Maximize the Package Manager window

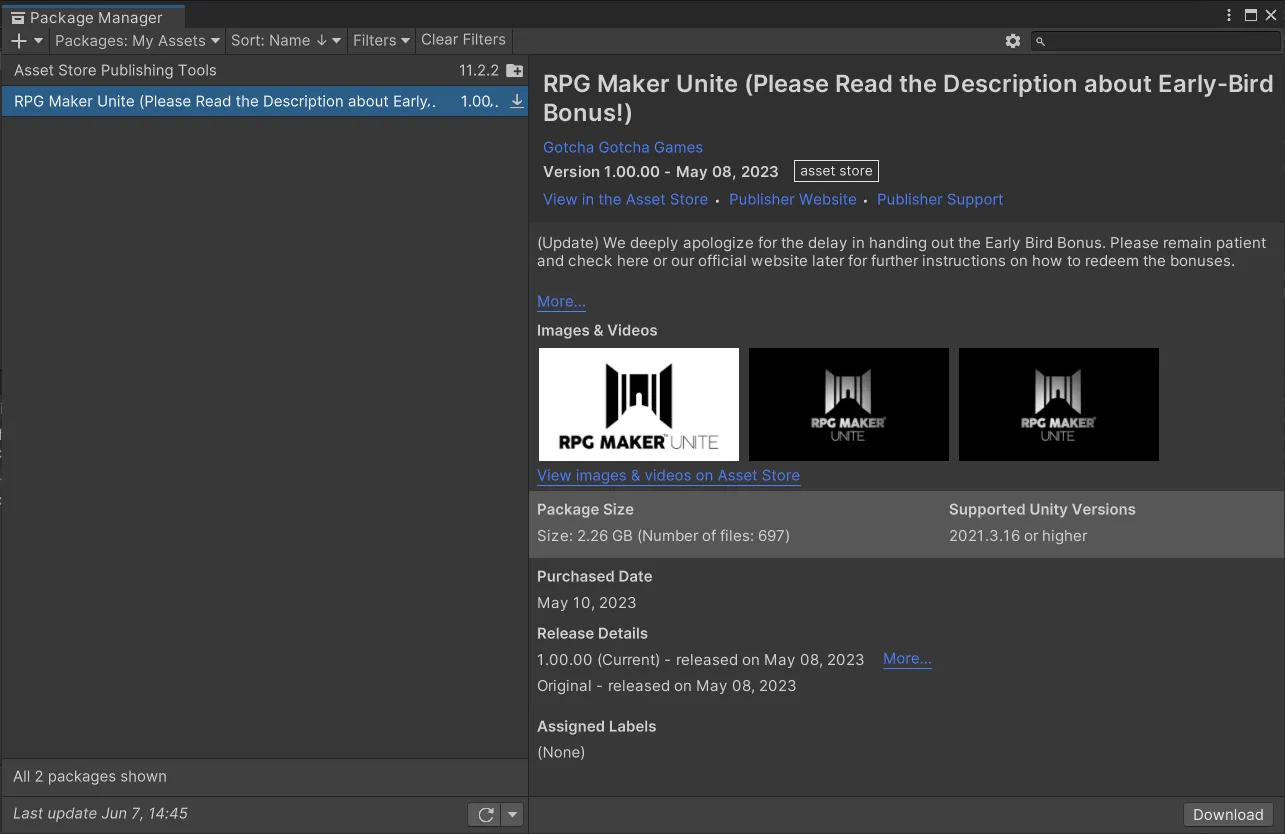click(1250, 15)
